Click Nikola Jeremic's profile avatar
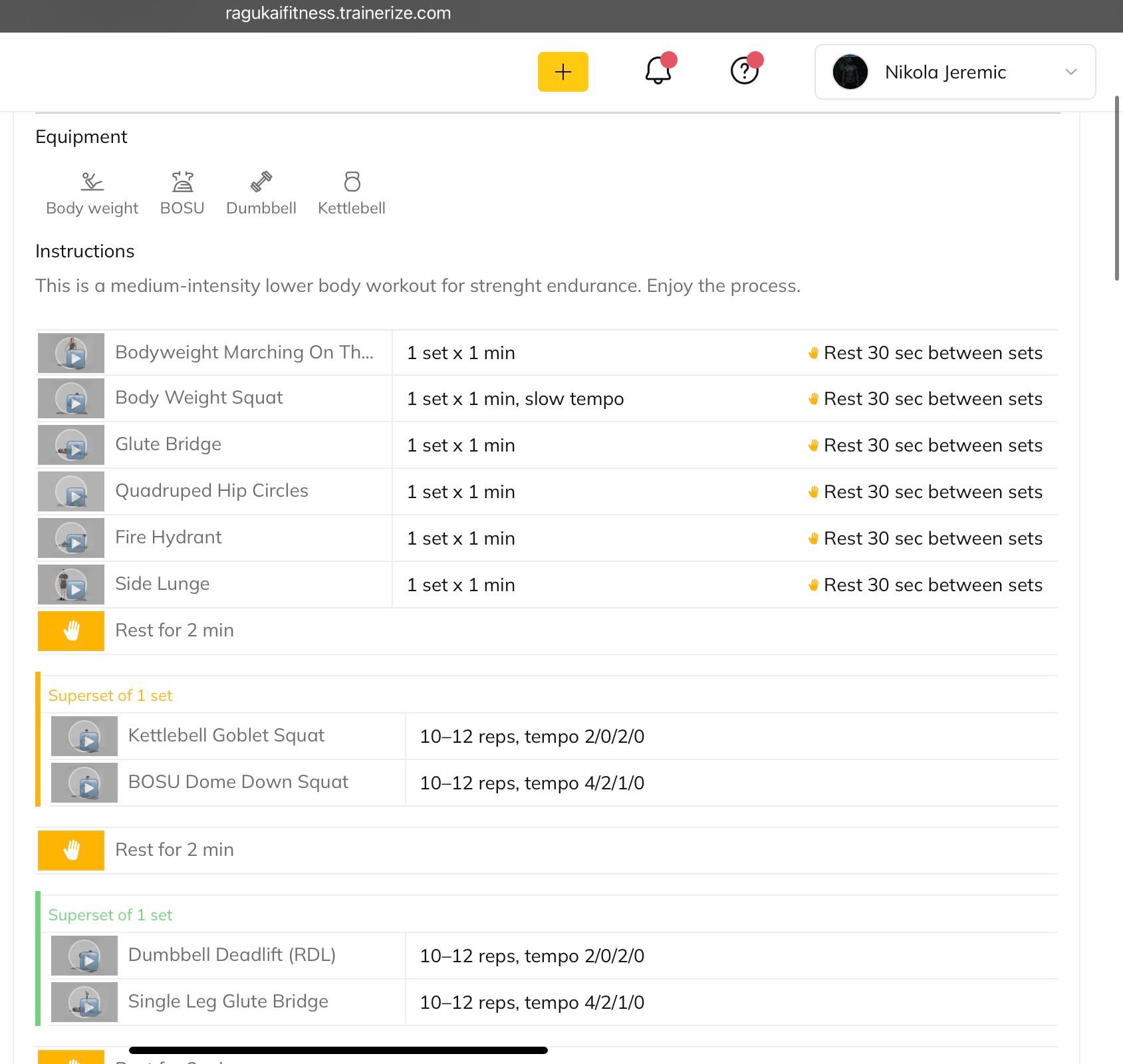The height and width of the screenshot is (1064, 1123). click(850, 72)
